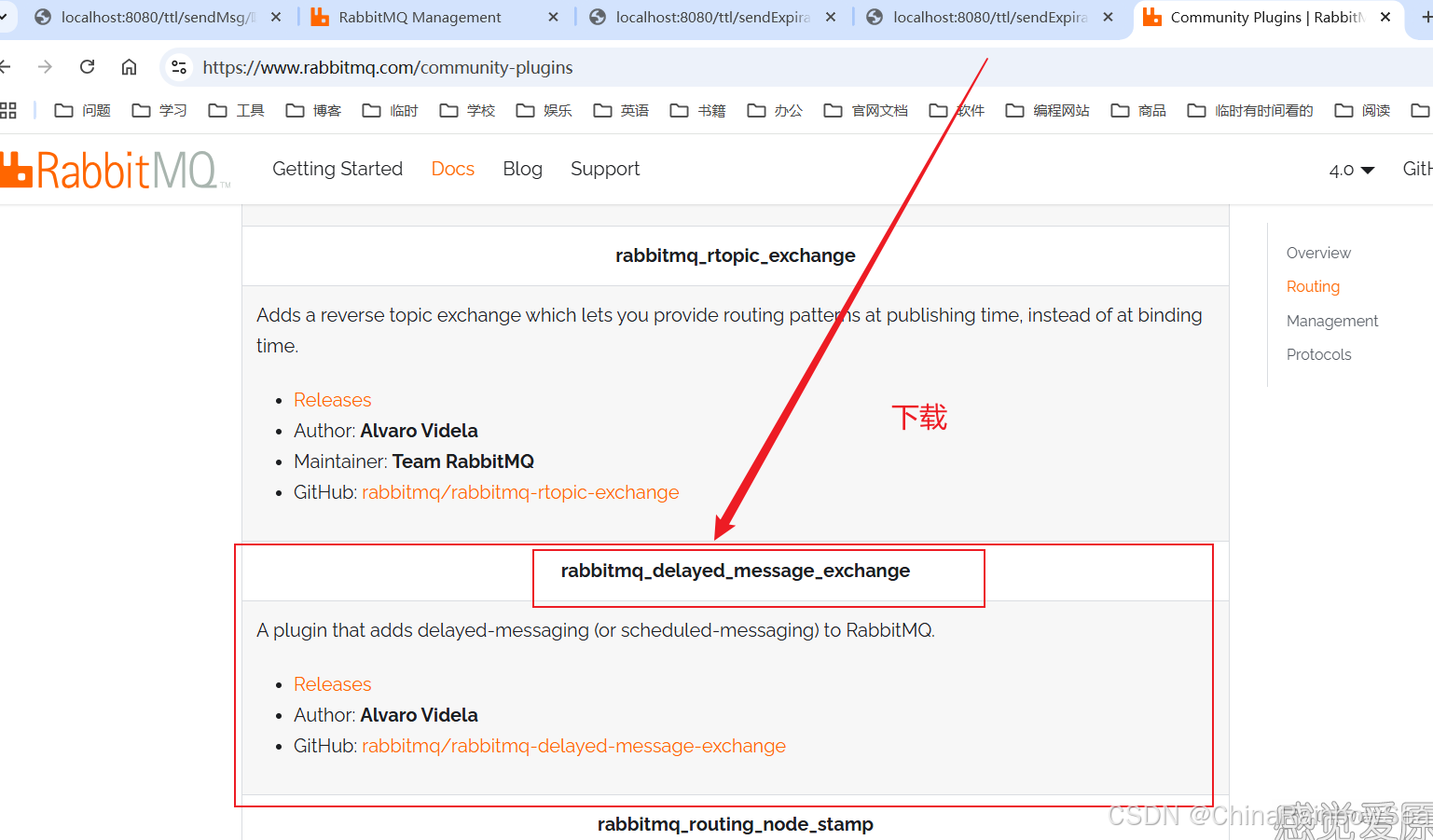Image resolution: width=1433 pixels, height=840 pixels.
Task: Open the 办公 bookmarks folder
Action: [775, 110]
